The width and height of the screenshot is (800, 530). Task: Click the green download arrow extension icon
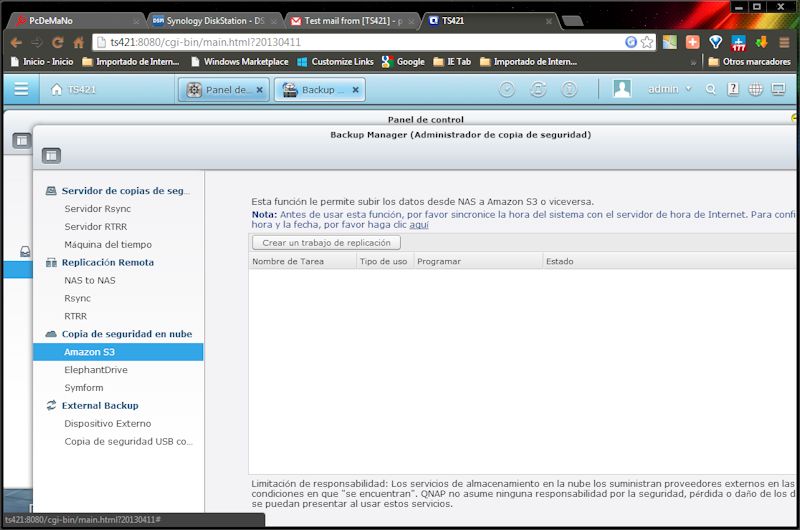pos(761,42)
